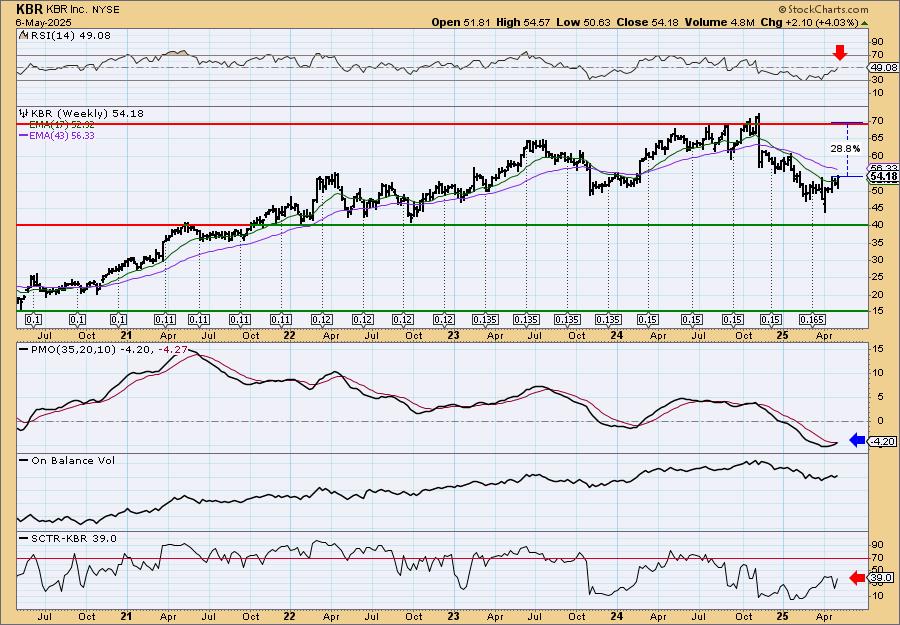Viewport: 900px width, 625px height.
Task: Click the 54.18 current price tag
Action: tap(885, 176)
